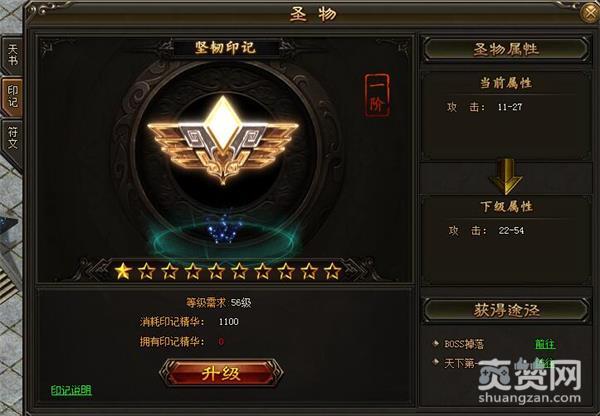600x416 pixels.
Task: Open the 印记 side tab
Action: pos(13,96)
